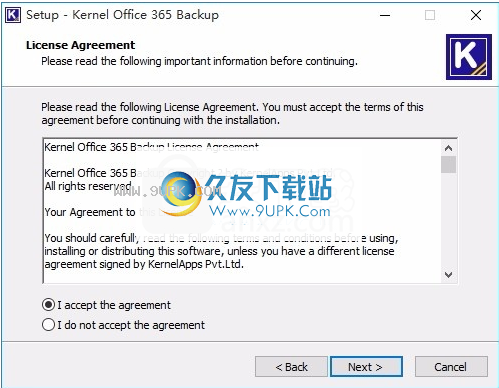Select "I accept the agreement" radio button
This screenshot has width=499, height=388.
pyautogui.click(x=49, y=305)
